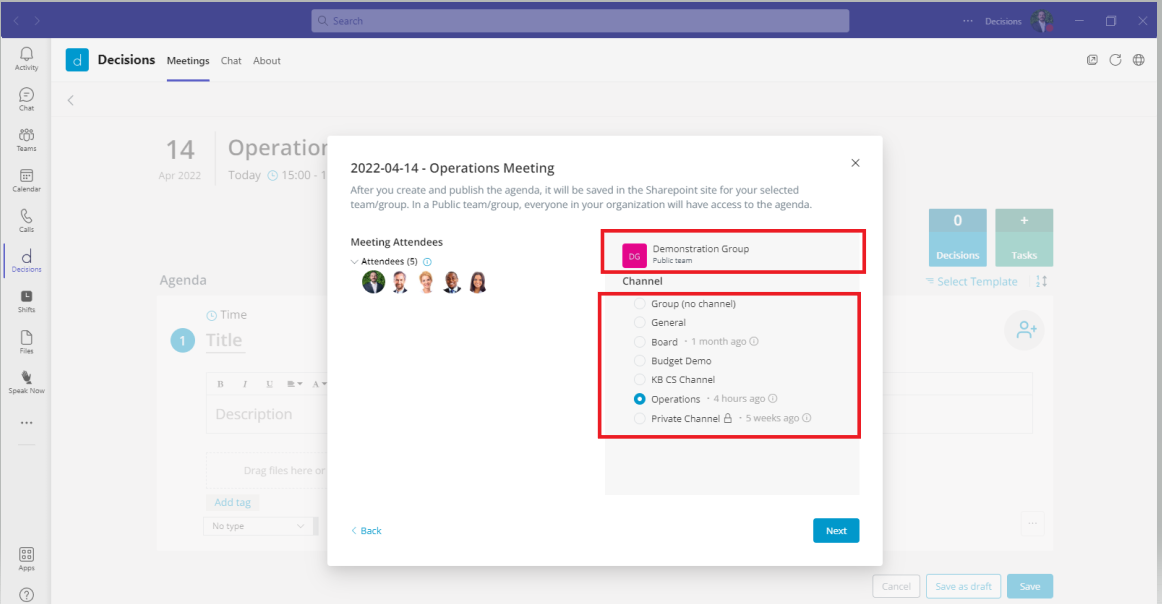Viewport: 1162px width, 604px height.
Task: Click the Teams search box
Action: [x=580, y=21]
